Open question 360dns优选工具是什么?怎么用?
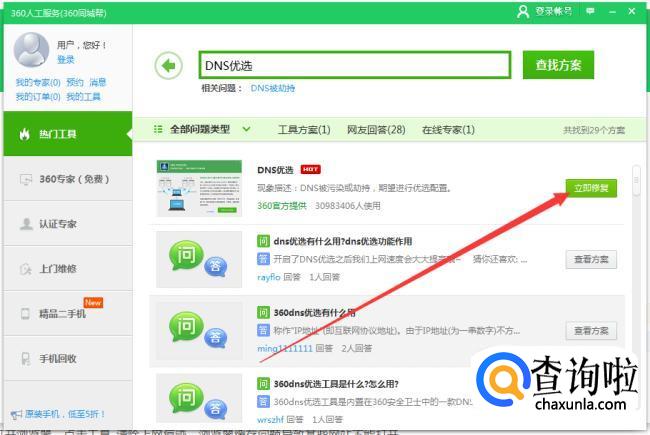Screen dimensions: 650x435 pos(336,384)
